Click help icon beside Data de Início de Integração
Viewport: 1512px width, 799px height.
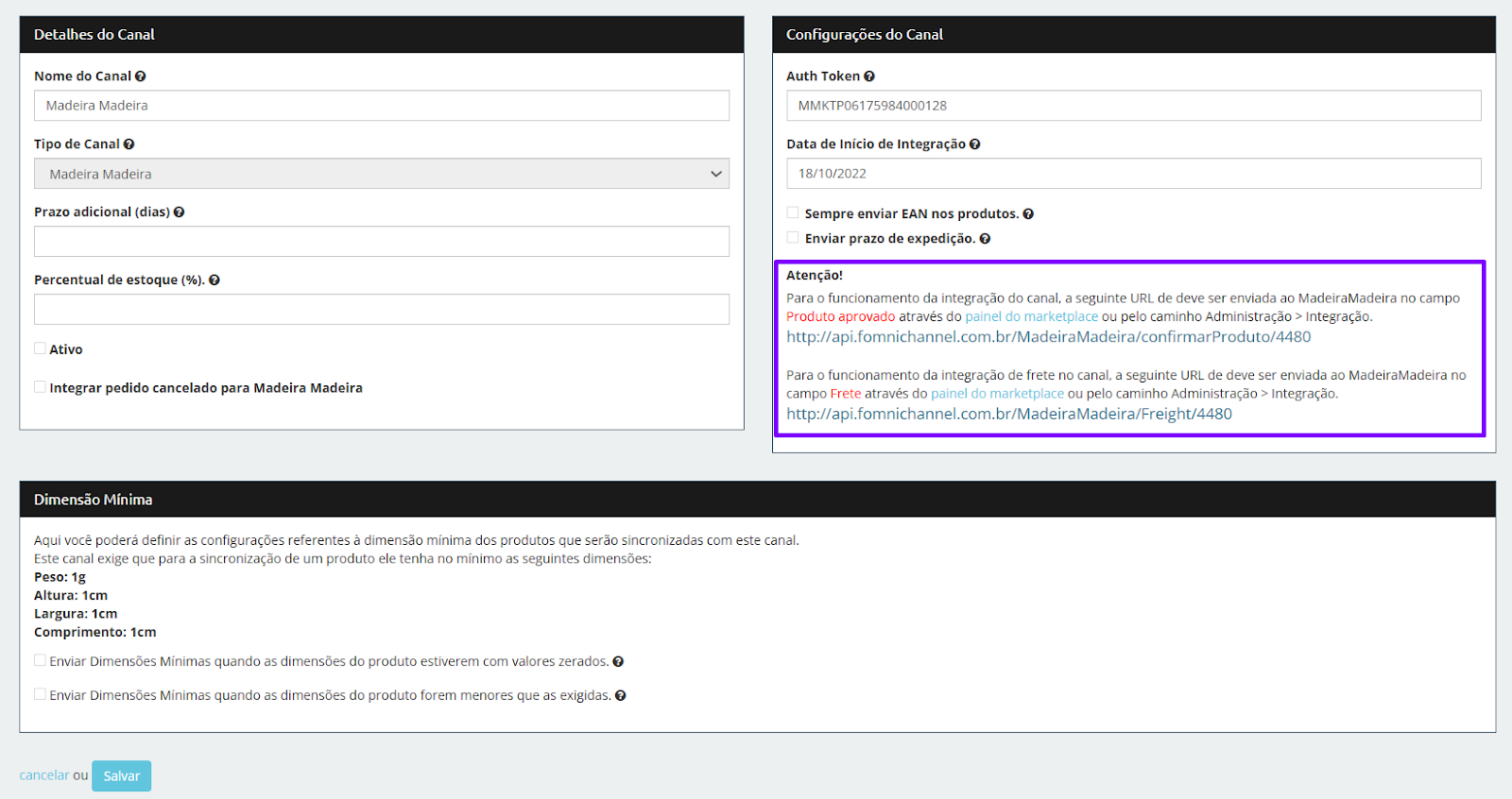tap(974, 144)
